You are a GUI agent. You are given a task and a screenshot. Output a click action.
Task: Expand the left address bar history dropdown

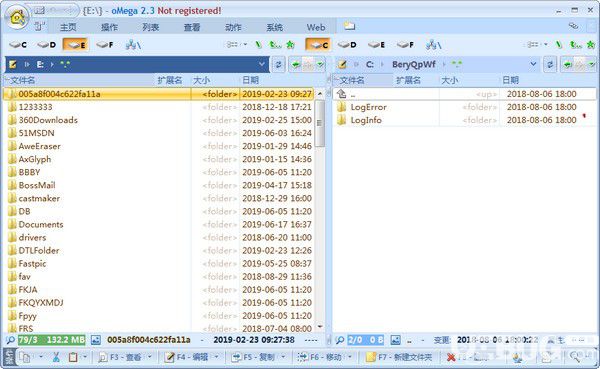click(262, 64)
